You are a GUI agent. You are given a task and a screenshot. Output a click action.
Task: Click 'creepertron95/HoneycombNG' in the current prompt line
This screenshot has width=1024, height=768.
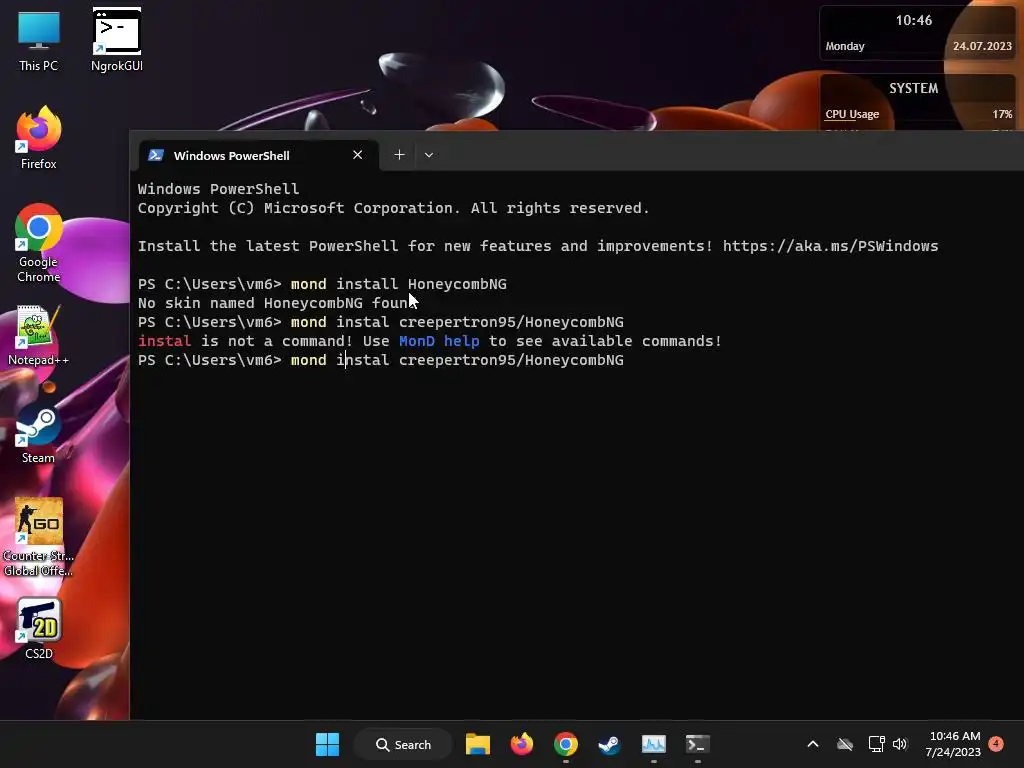pos(511,360)
